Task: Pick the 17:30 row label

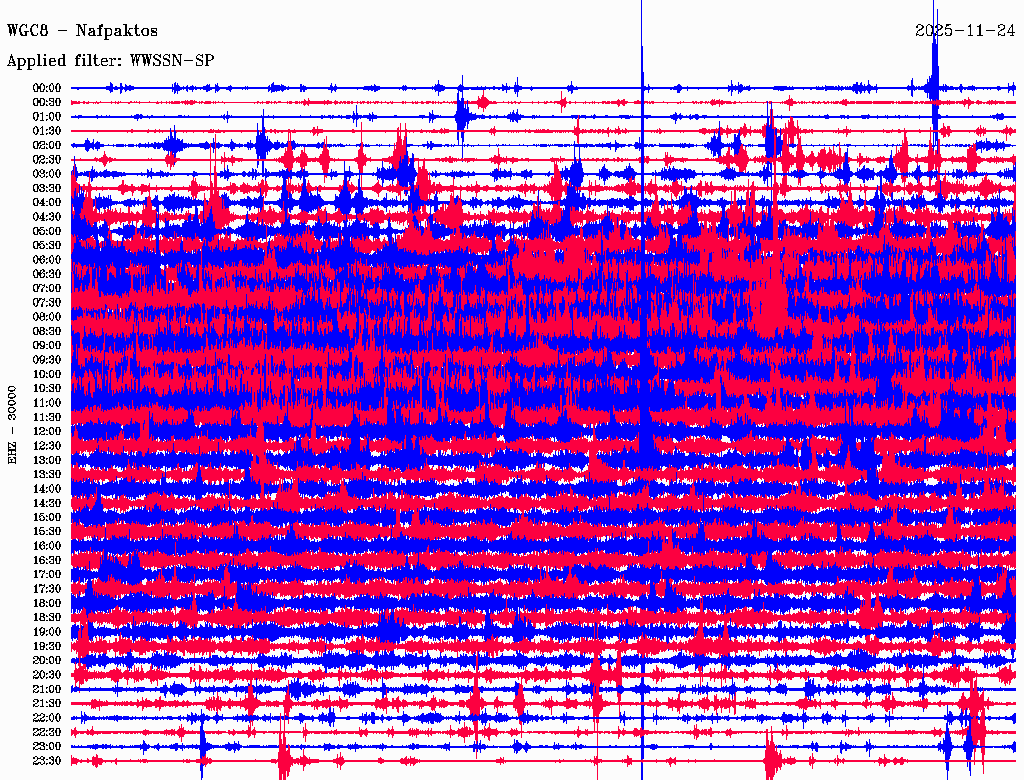Action: pyautogui.click(x=47, y=589)
